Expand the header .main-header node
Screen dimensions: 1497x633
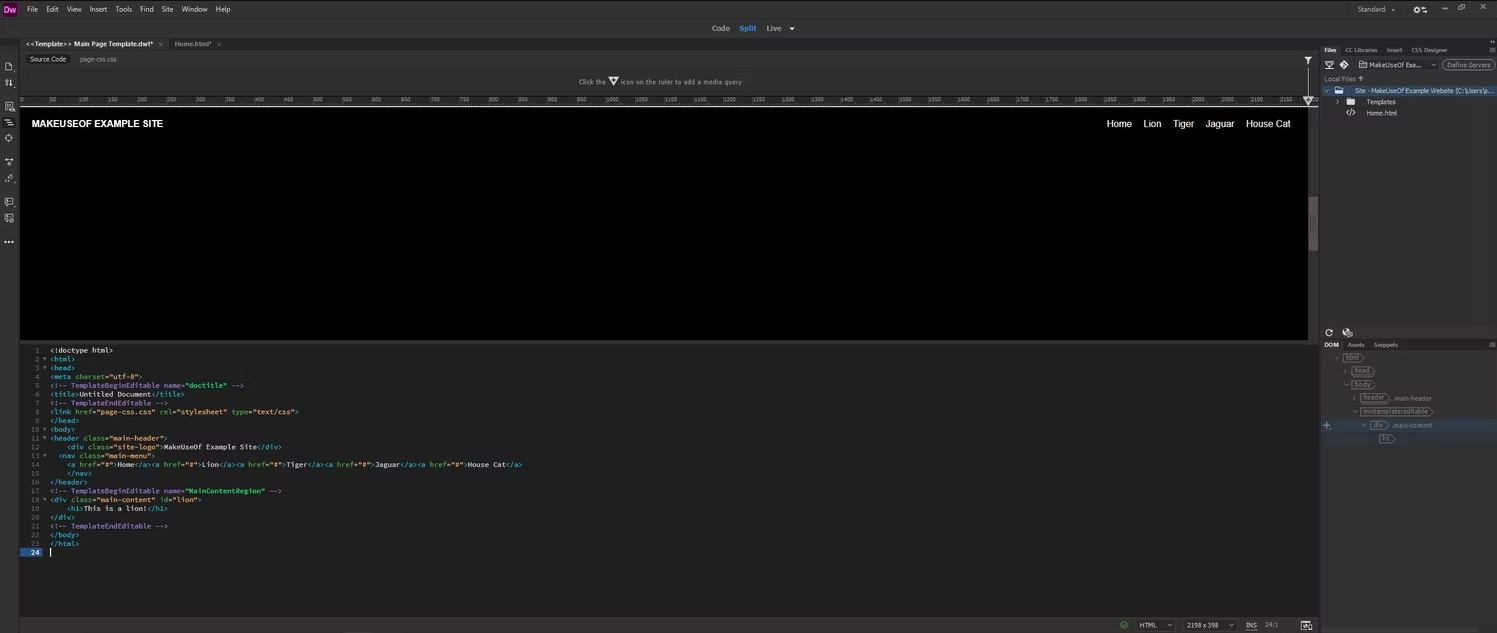1354,398
